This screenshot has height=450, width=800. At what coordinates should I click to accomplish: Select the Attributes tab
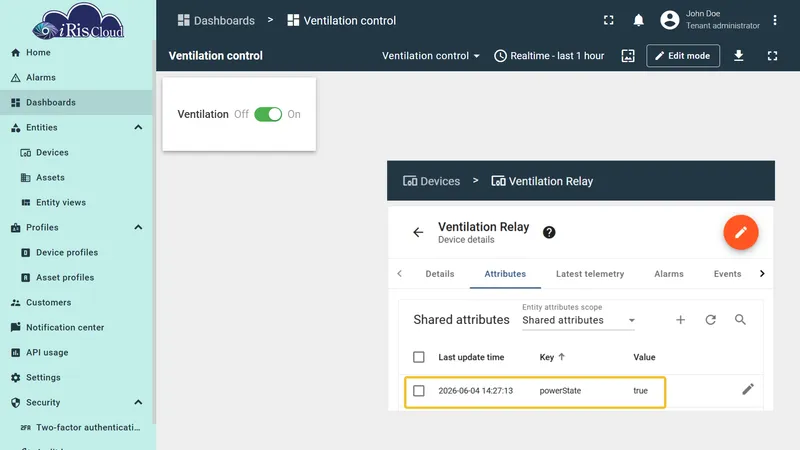point(505,274)
